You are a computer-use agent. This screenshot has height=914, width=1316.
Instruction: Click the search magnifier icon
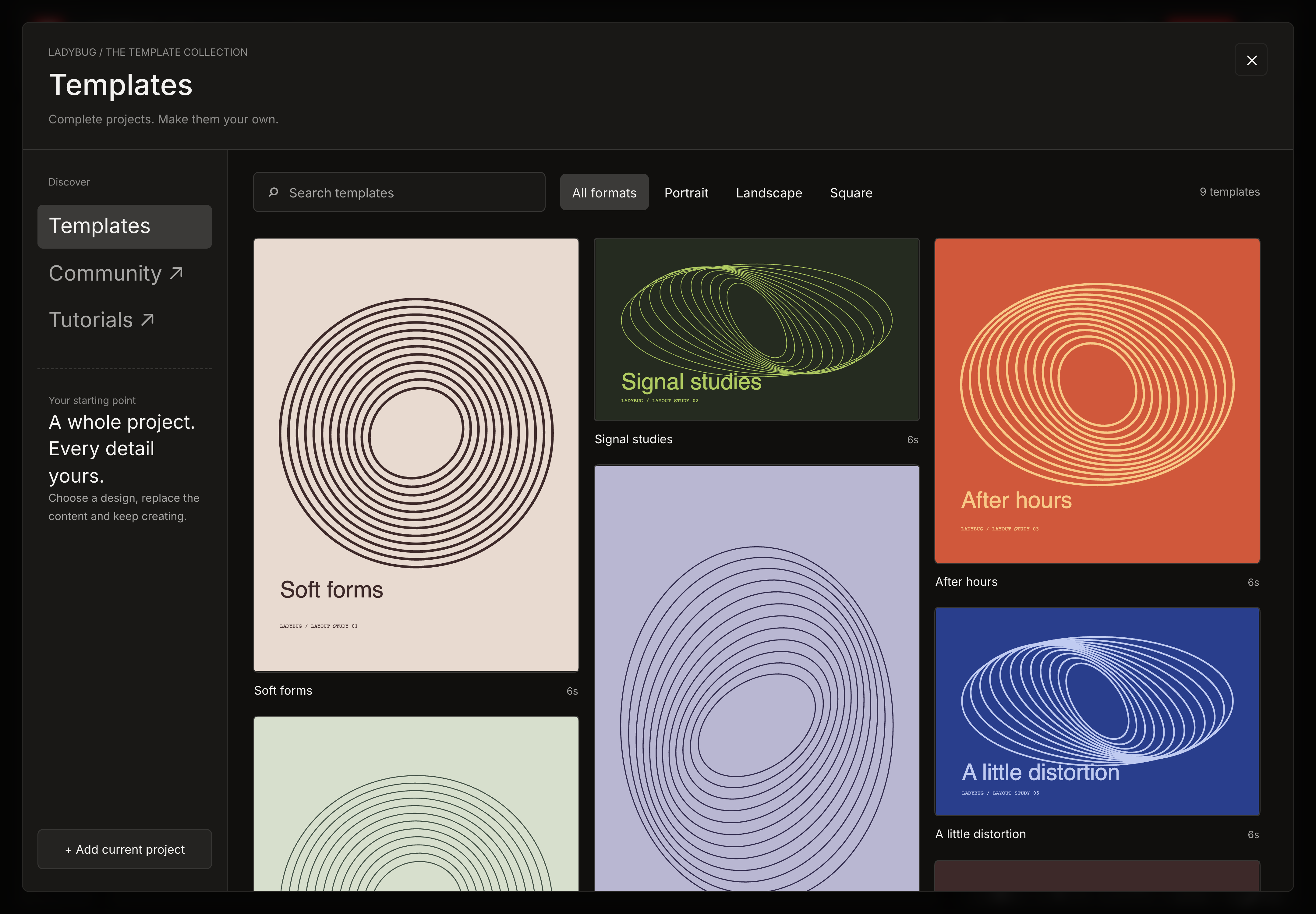coord(274,193)
